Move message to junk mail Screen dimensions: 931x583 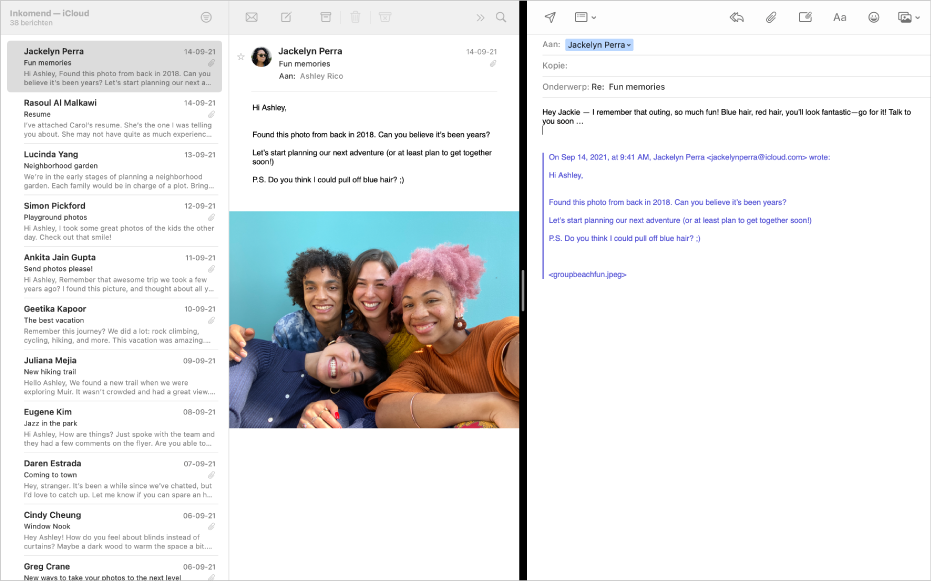(x=385, y=17)
